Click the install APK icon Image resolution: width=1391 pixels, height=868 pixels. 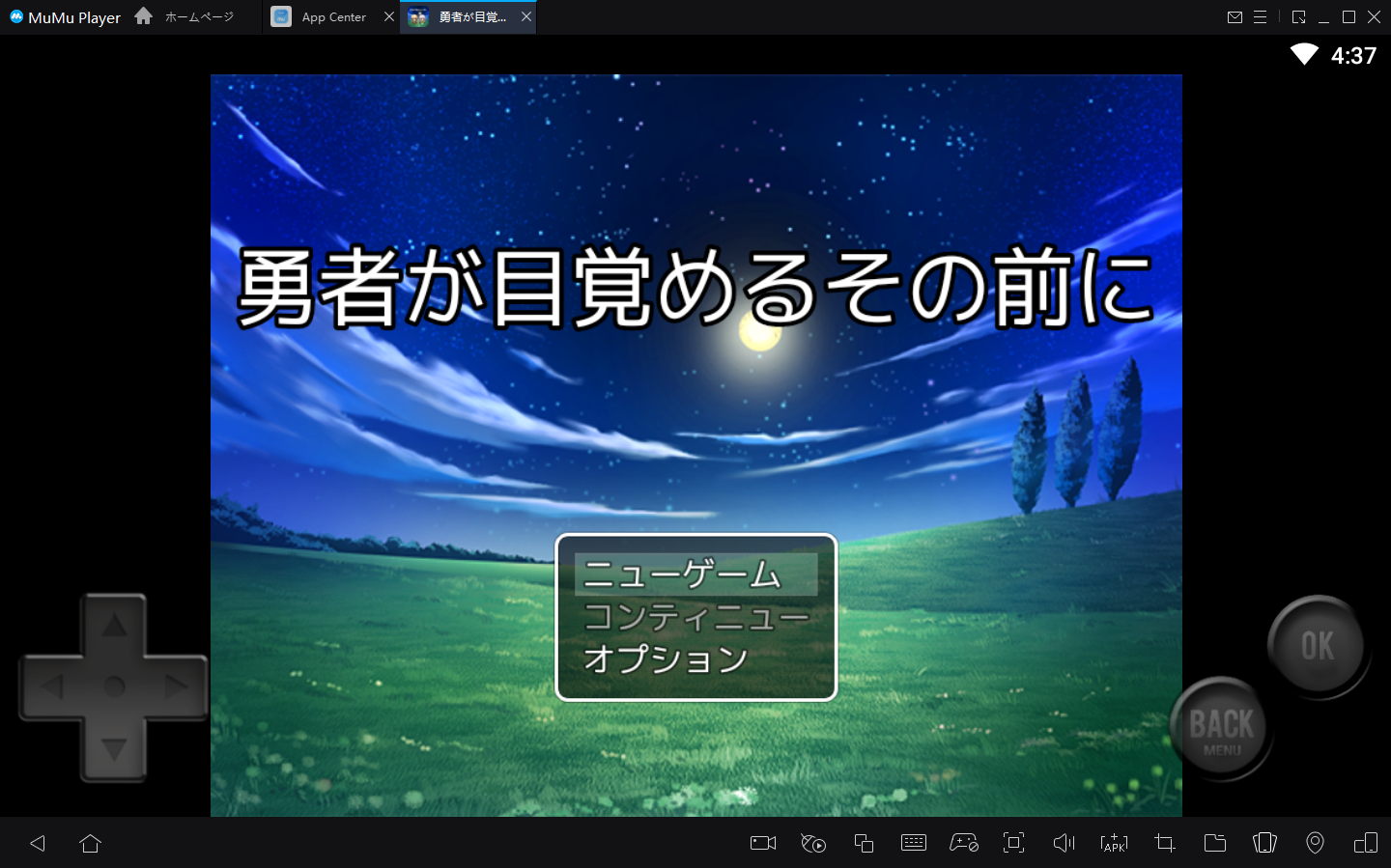coord(1114,843)
